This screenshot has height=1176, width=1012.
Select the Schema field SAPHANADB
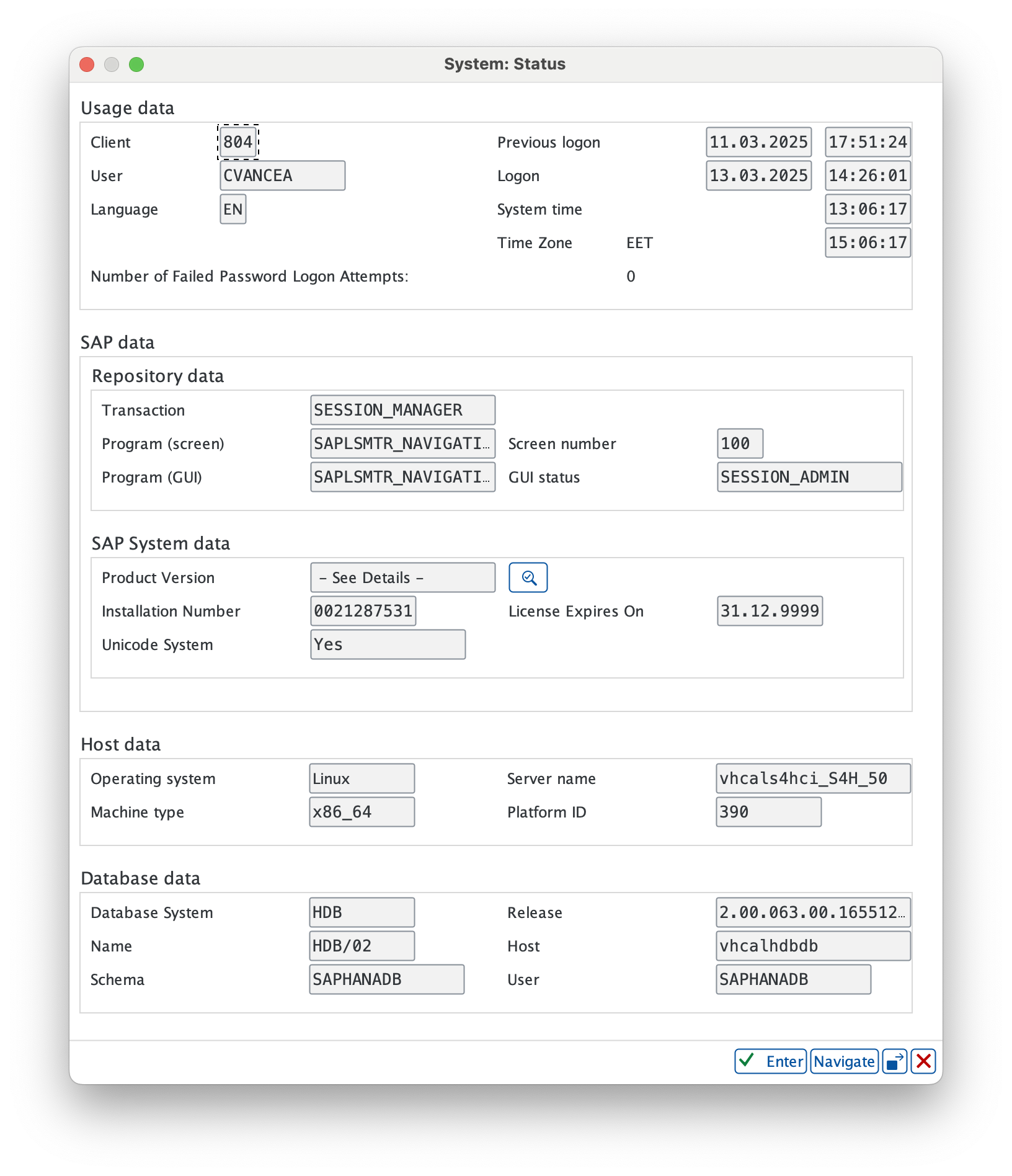(x=386, y=979)
